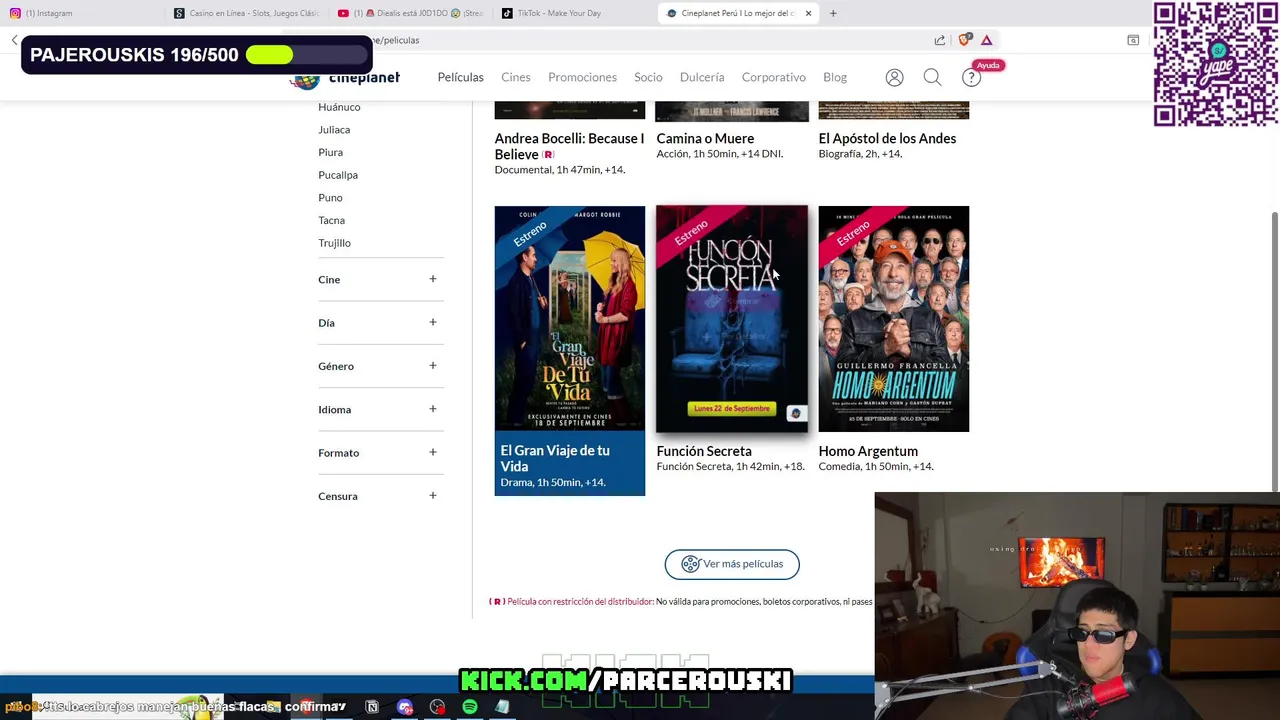
Task: Open Spotify from the taskbar
Action: [x=470, y=707]
